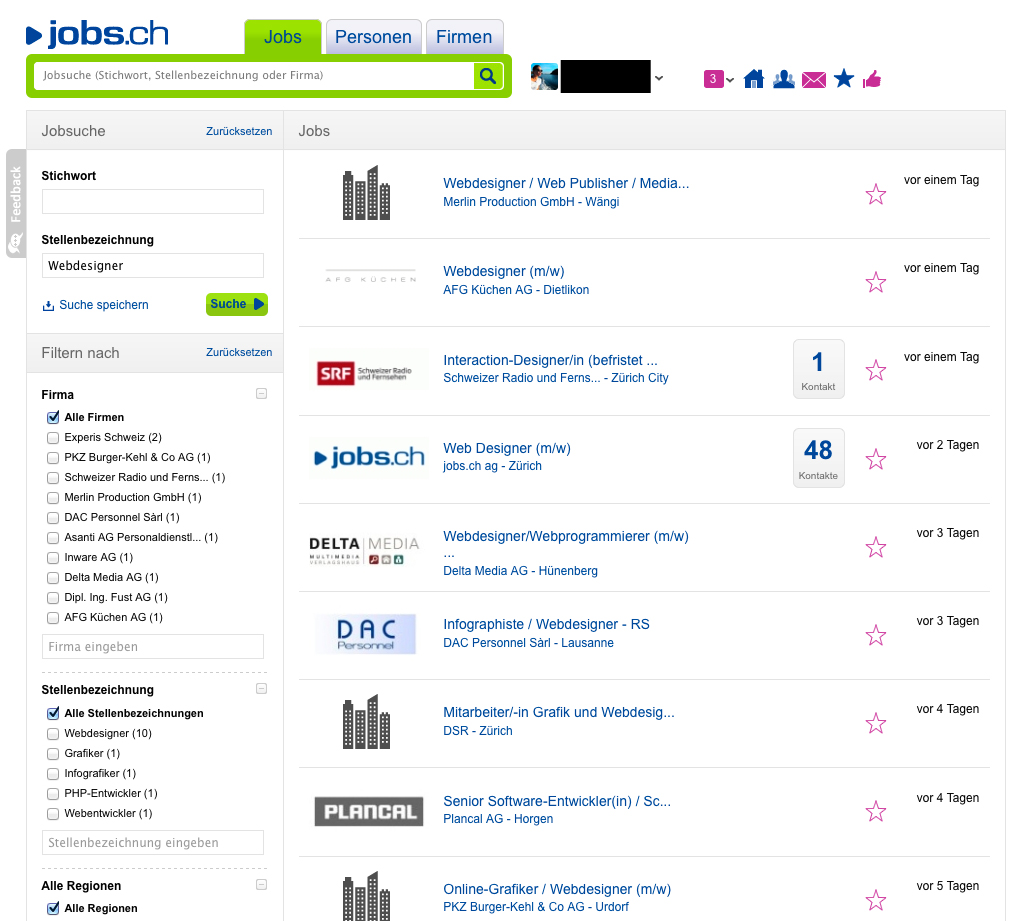Star the Interaction-Designer/in job
Image resolution: width=1012 pixels, height=921 pixels.
(875, 370)
